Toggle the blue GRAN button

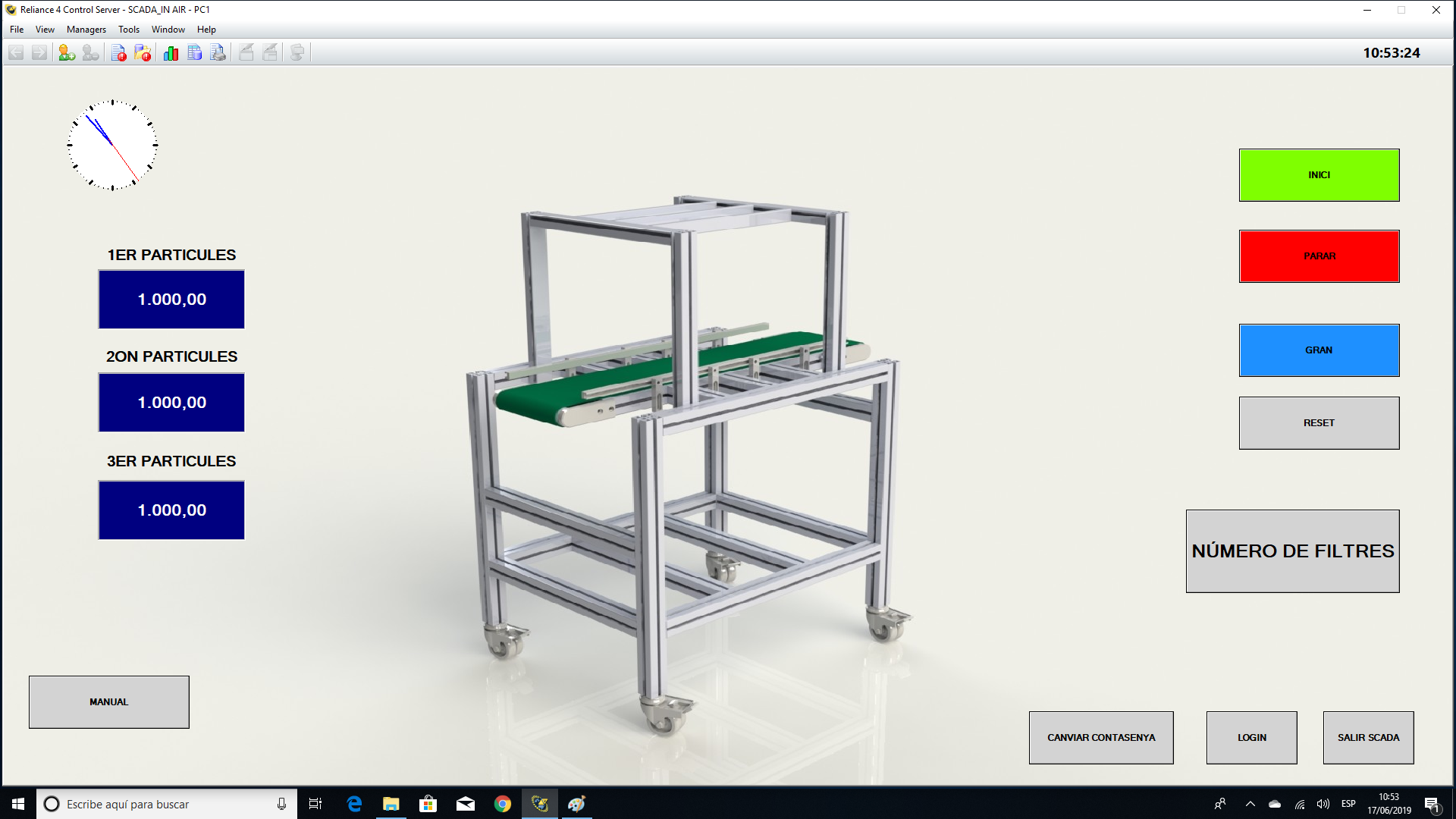(1319, 350)
